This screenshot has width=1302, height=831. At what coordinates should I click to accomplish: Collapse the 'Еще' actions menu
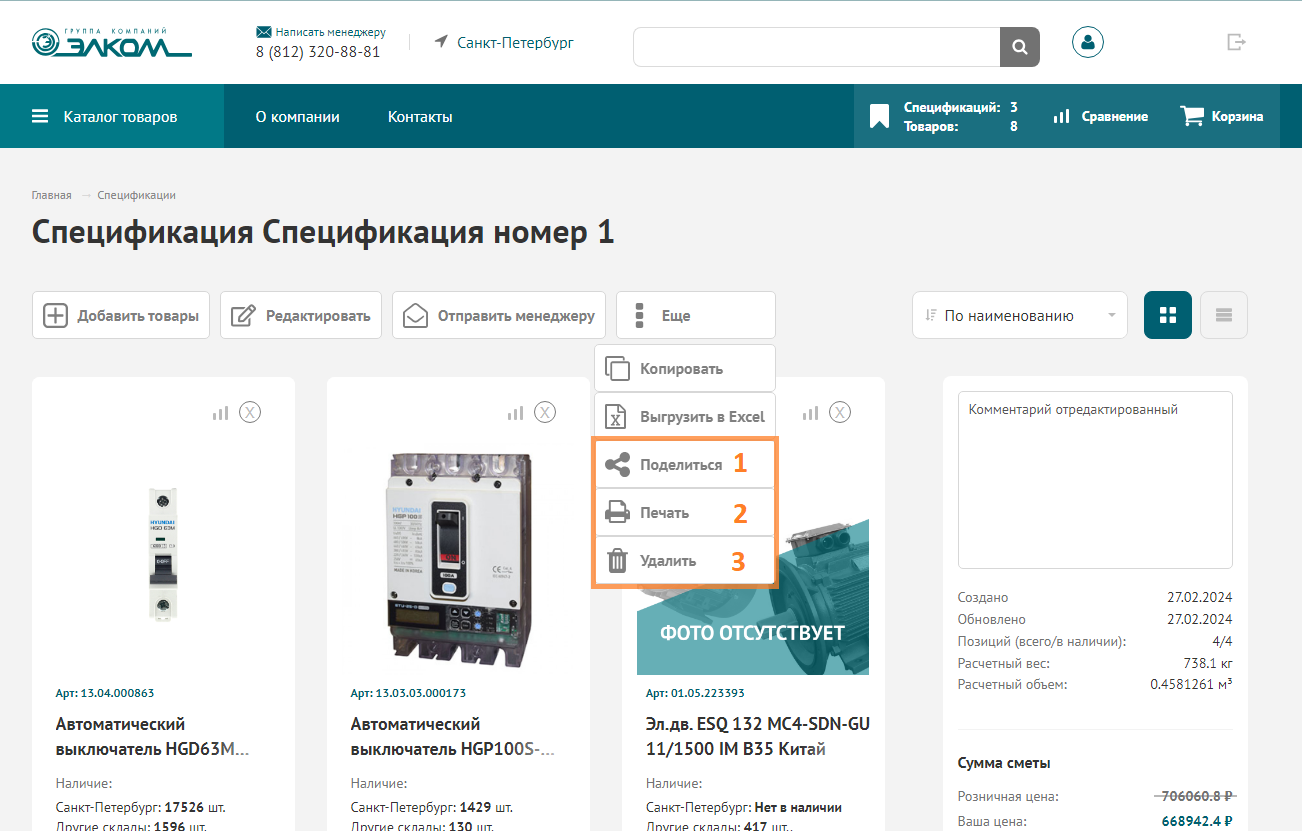tap(695, 315)
